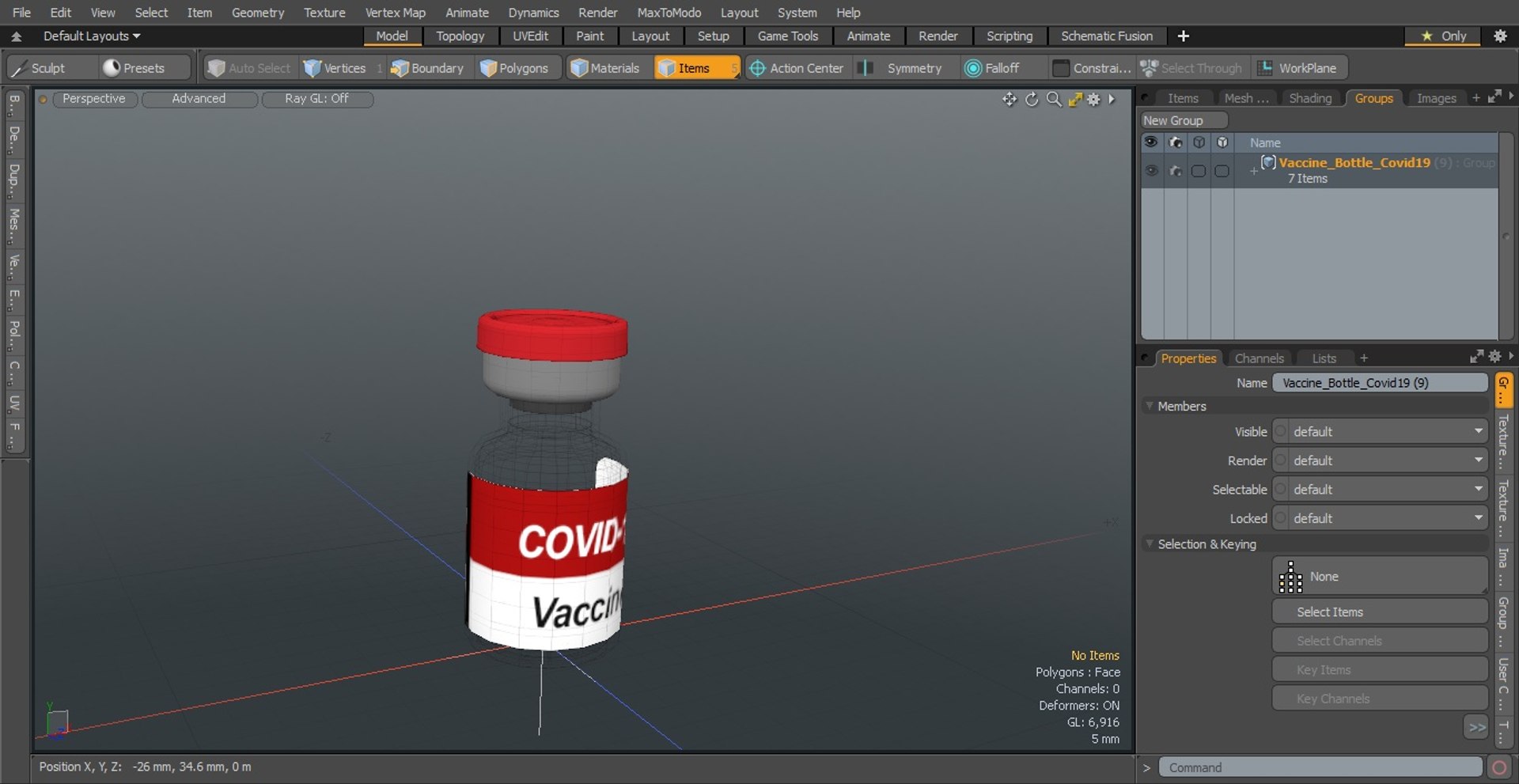1519x784 pixels.
Task: Open the Selectable dropdown
Action: click(1381, 490)
